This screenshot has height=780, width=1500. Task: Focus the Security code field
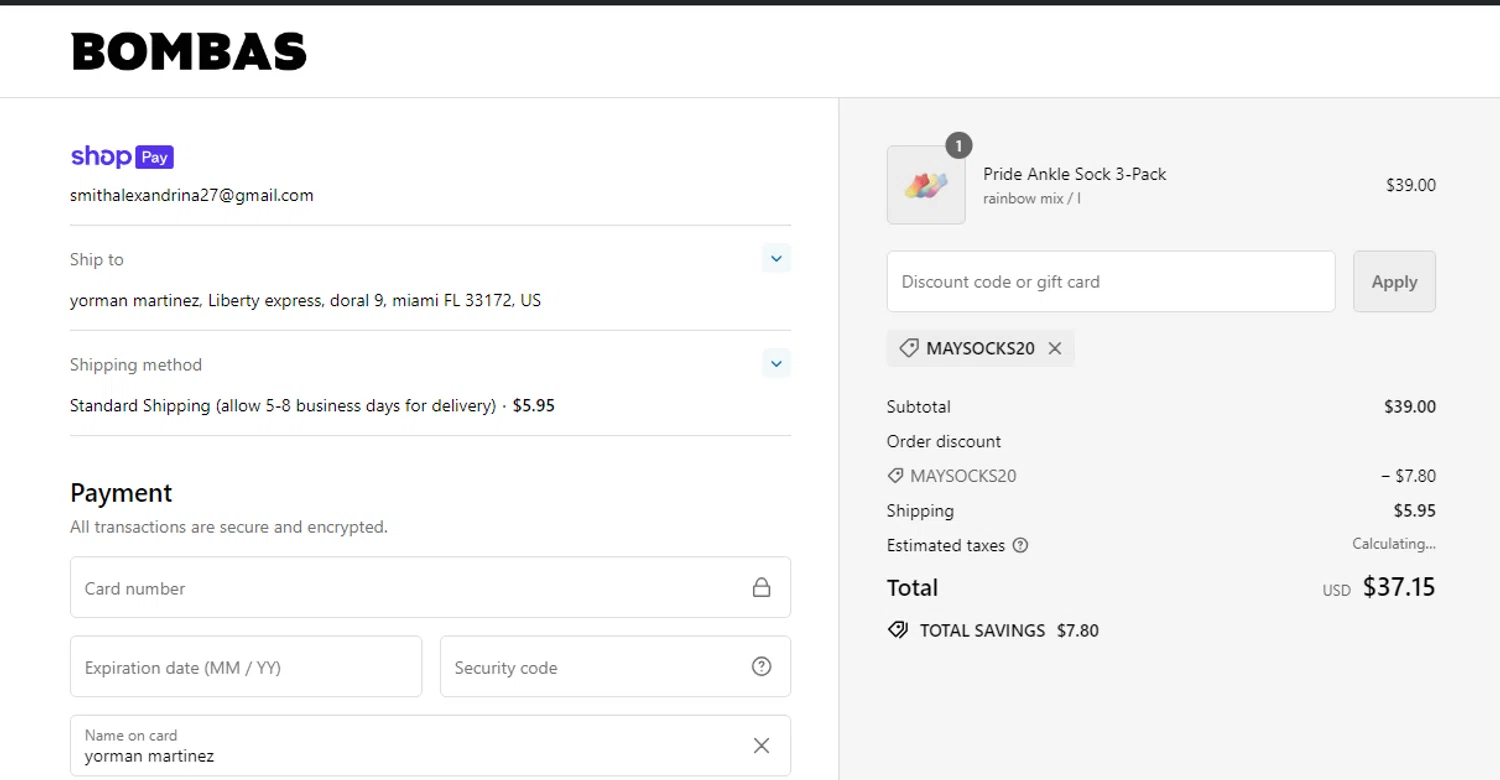(x=615, y=667)
